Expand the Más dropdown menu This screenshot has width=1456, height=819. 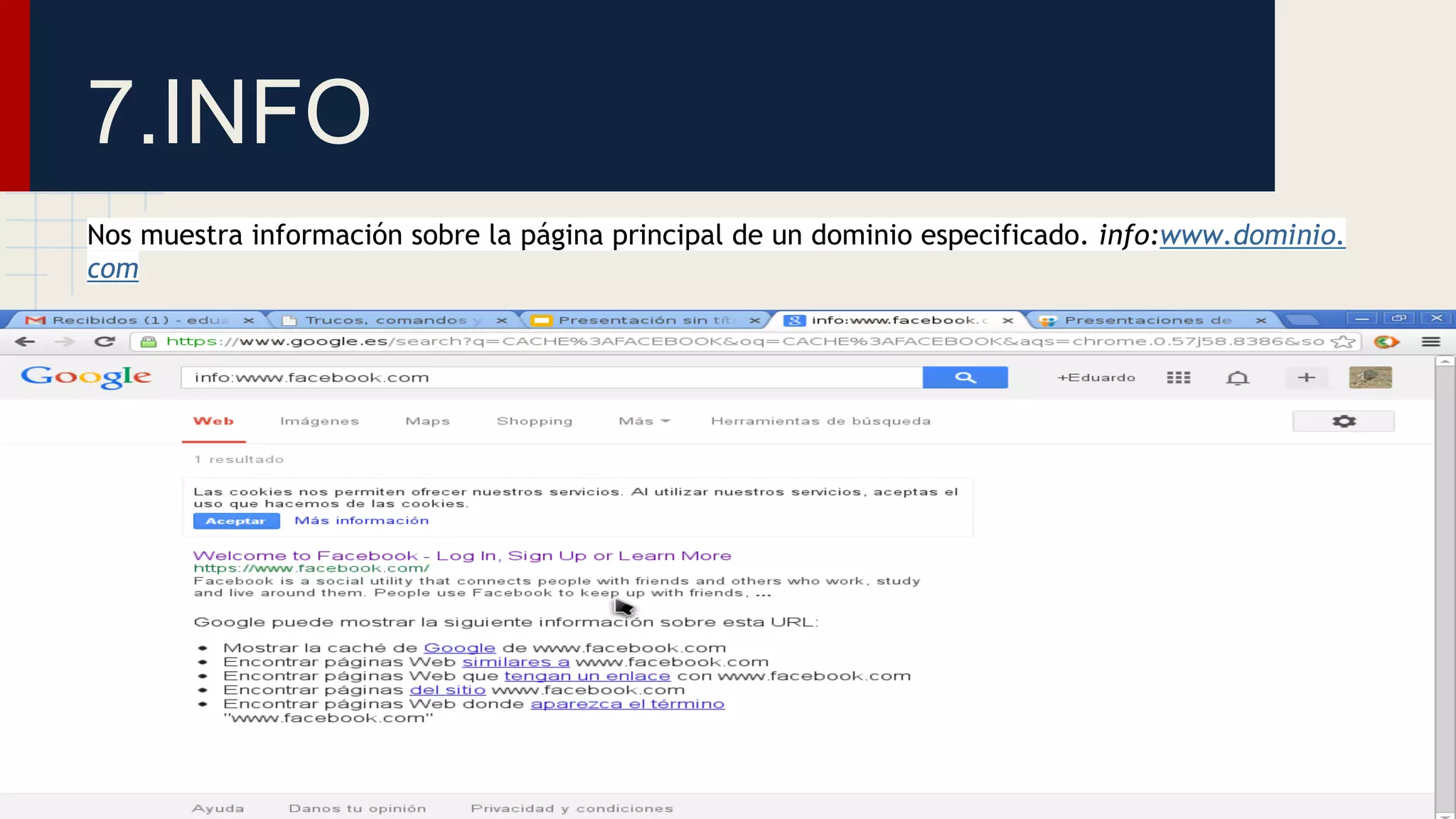click(644, 422)
